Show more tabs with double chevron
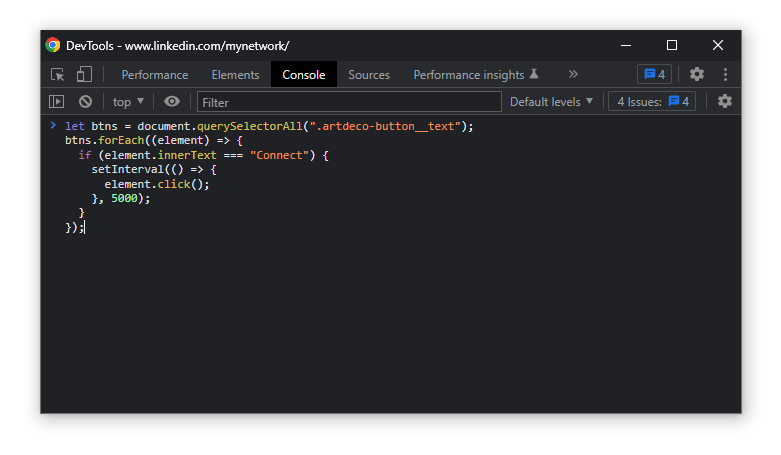 click(x=573, y=75)
